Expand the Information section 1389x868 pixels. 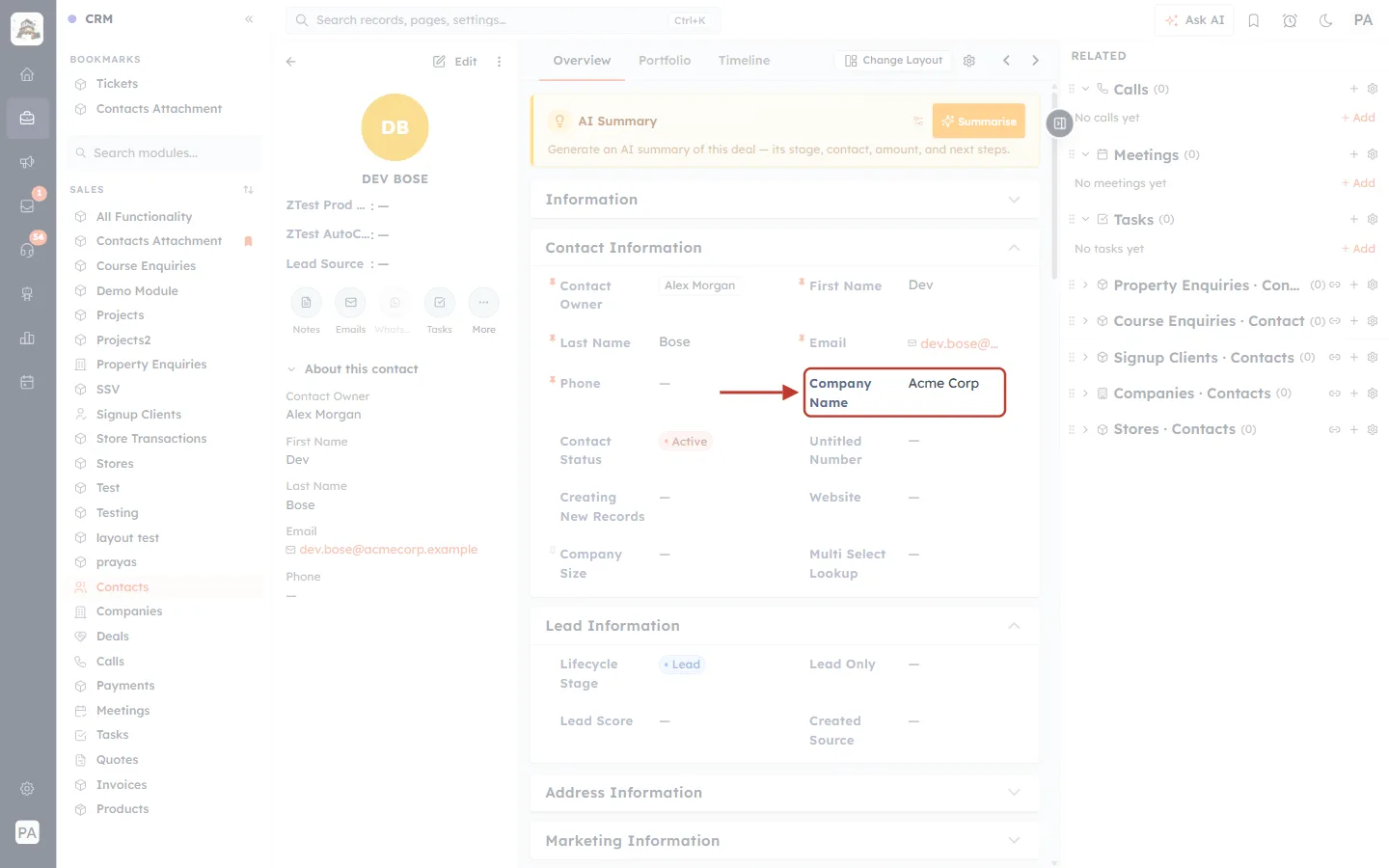coord(1014,200)
